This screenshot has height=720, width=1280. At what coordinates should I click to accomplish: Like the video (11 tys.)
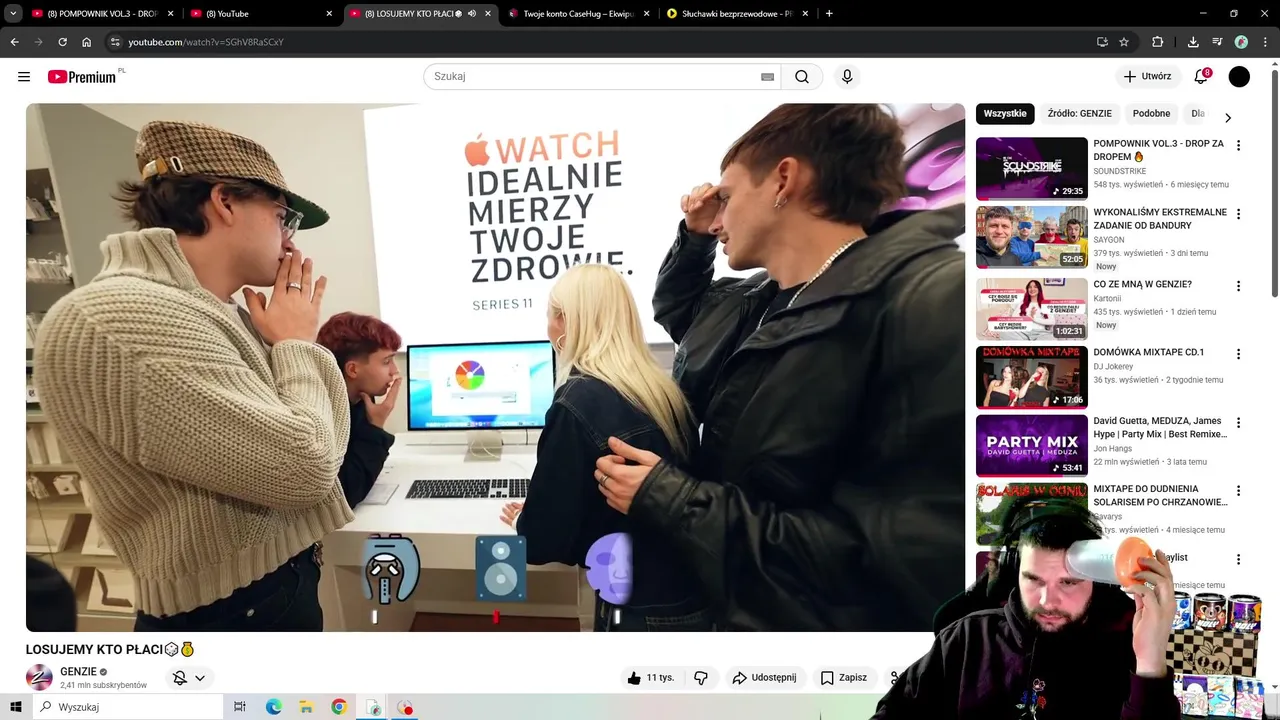pyautogui.click(x=650, y=677)
